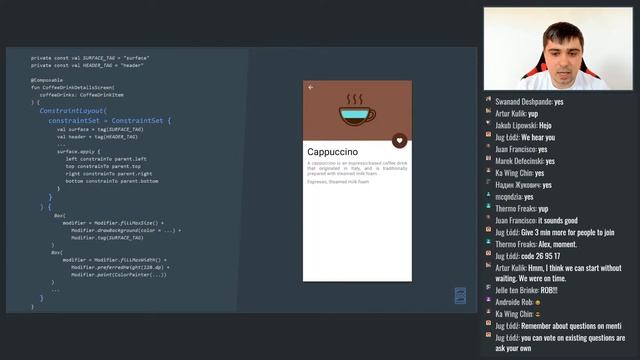Click avatar beside "Alex, moment." message
This screenshot has width=640, height=360.
click(x=488, y=242)
